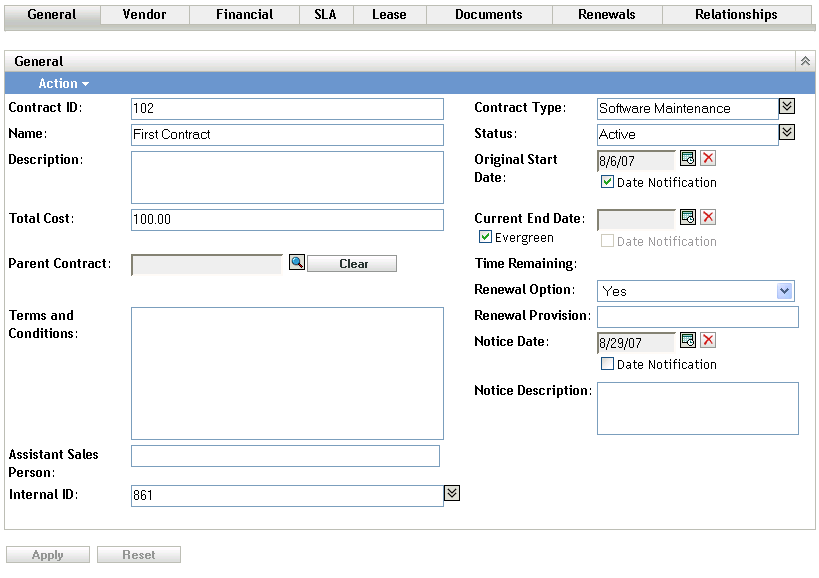The height and width of the screenshot is (578, 819).
Task: Uncheck the Evergreen checkbox
Action: point(486,238)
